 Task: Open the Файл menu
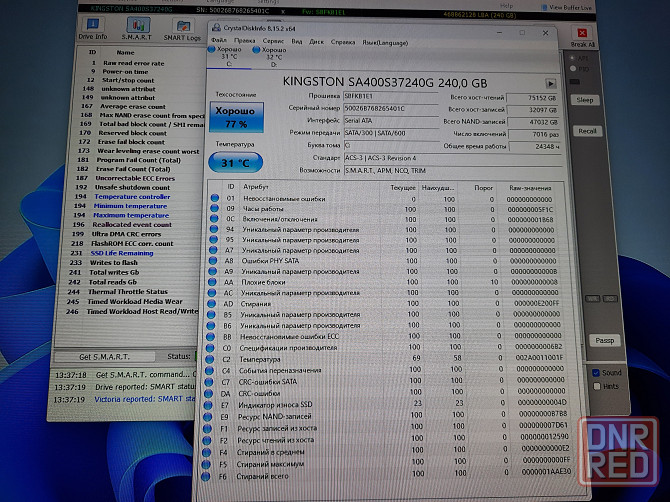click(x=219, y=41)
